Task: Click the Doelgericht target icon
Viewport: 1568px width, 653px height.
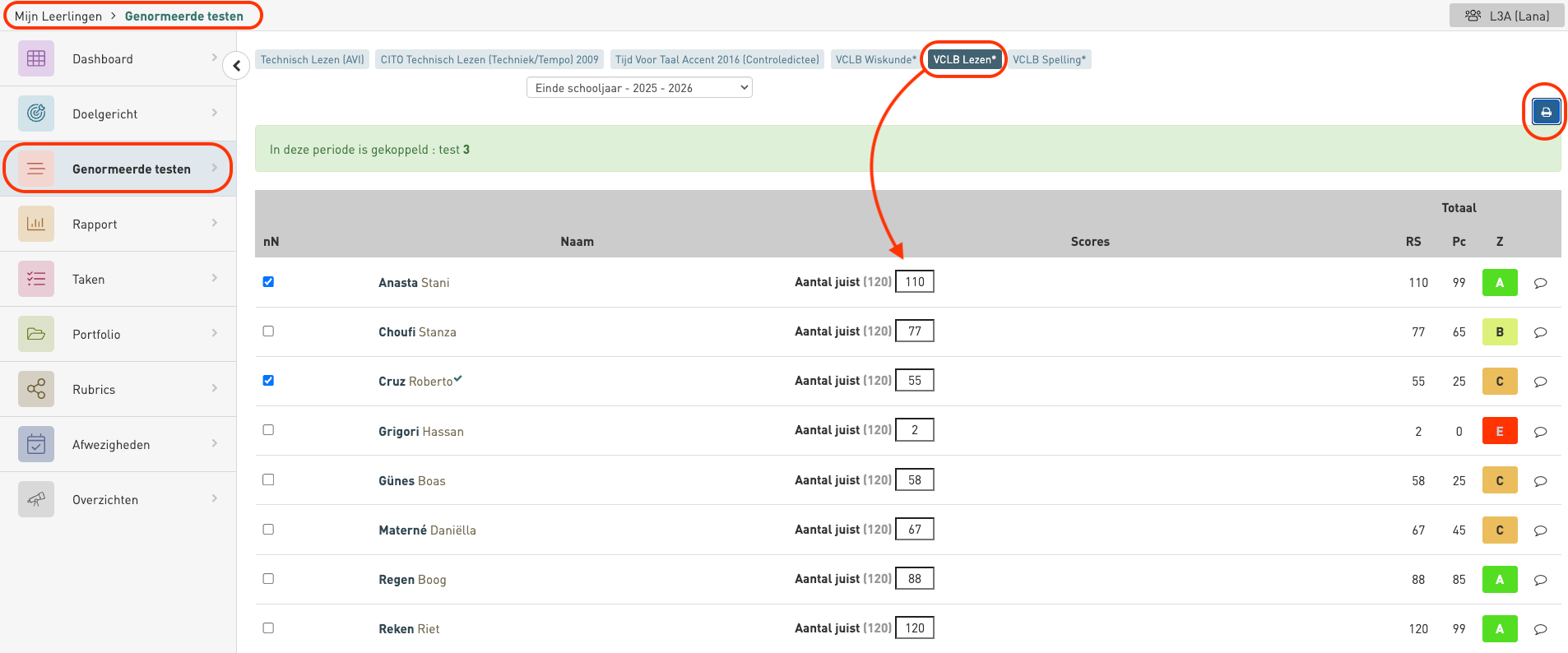Action: coord(36,113)
